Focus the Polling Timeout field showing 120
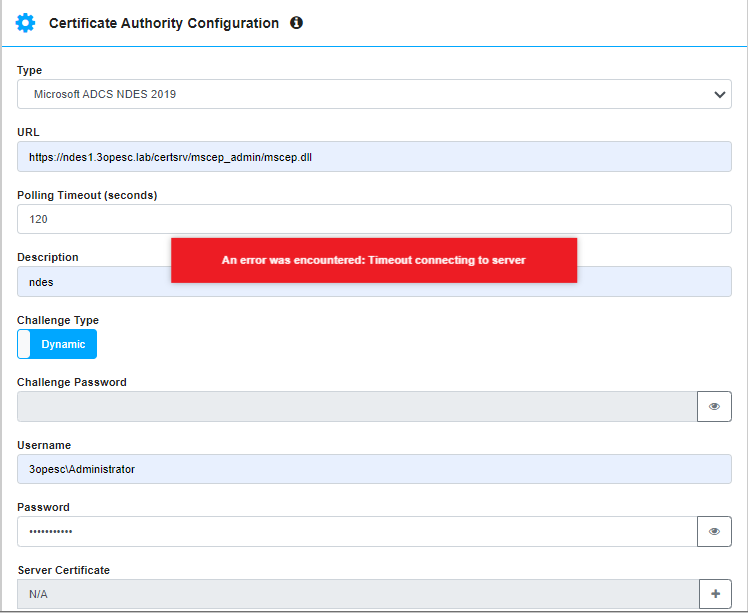 click(374, 219)
